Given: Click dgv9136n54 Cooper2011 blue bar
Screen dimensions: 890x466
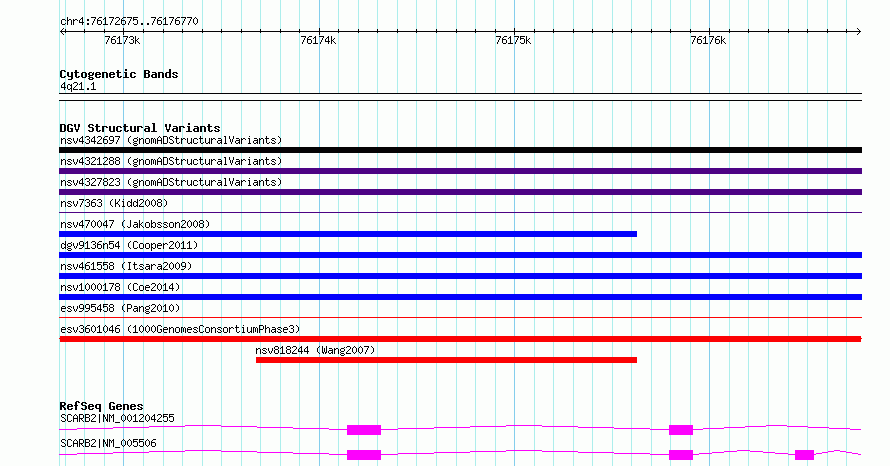Looking at the screenshot, I should point(460,255).
